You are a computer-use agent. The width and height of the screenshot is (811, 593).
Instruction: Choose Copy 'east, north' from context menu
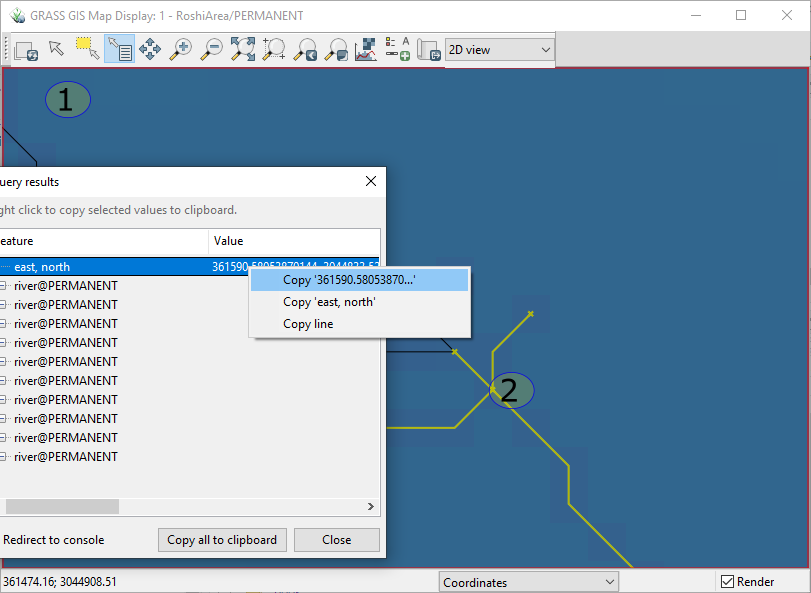point(329,302)
